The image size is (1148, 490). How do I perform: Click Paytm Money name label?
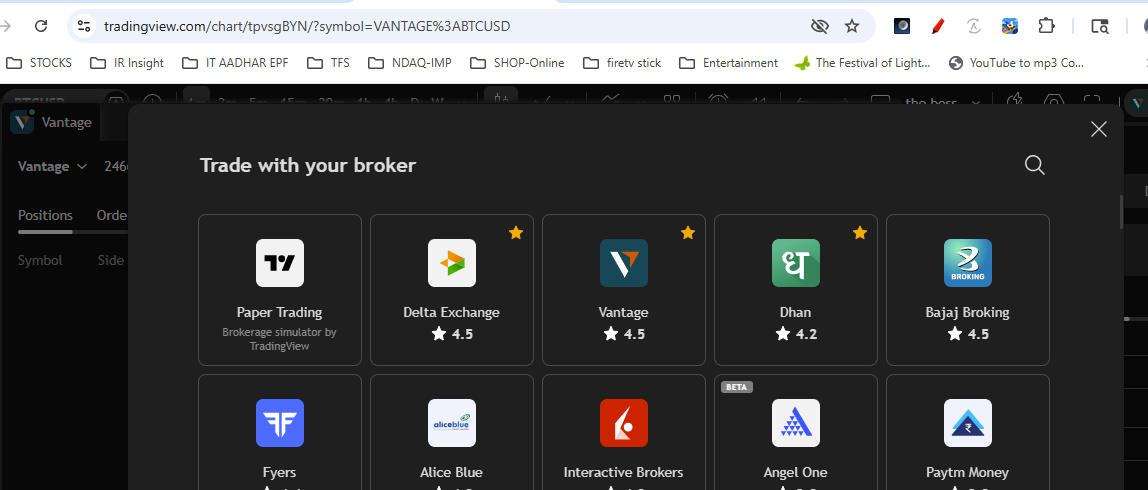click(x=968, y=472)
